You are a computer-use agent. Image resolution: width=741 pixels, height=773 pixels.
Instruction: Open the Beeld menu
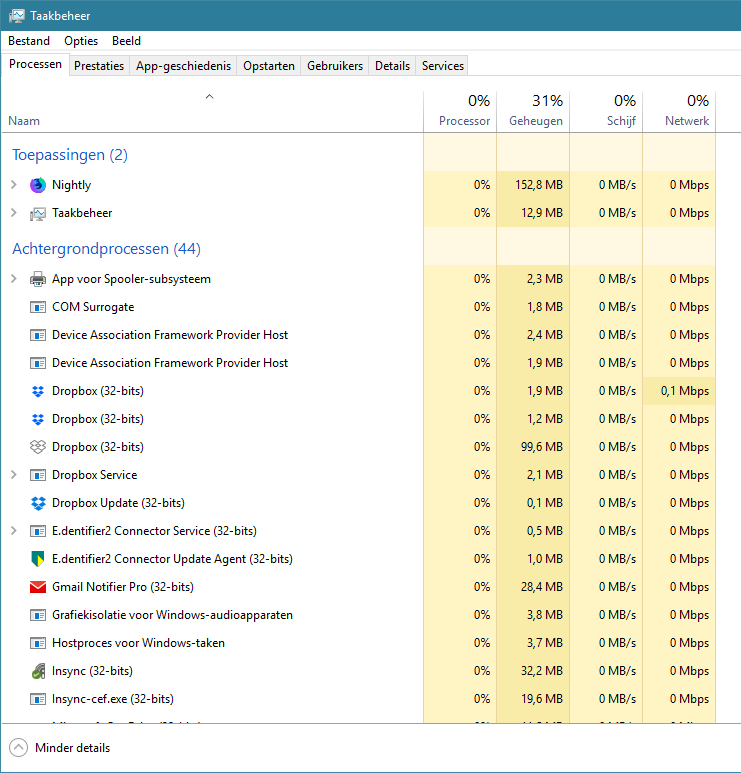pyautogui.click(x=126, y=41)
